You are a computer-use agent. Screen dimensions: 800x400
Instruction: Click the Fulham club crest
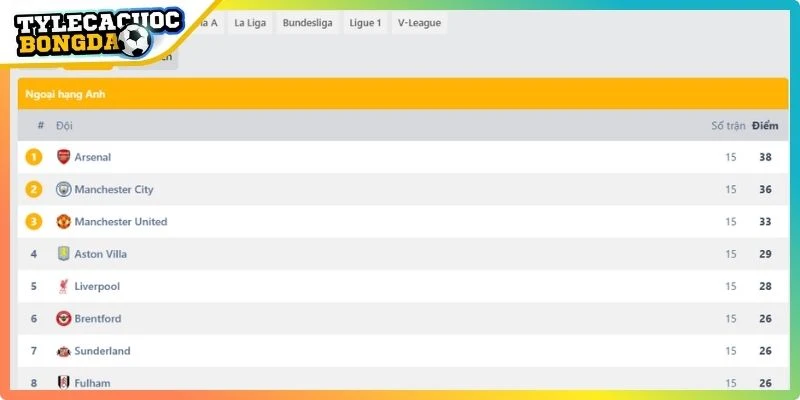coord(63,383)
